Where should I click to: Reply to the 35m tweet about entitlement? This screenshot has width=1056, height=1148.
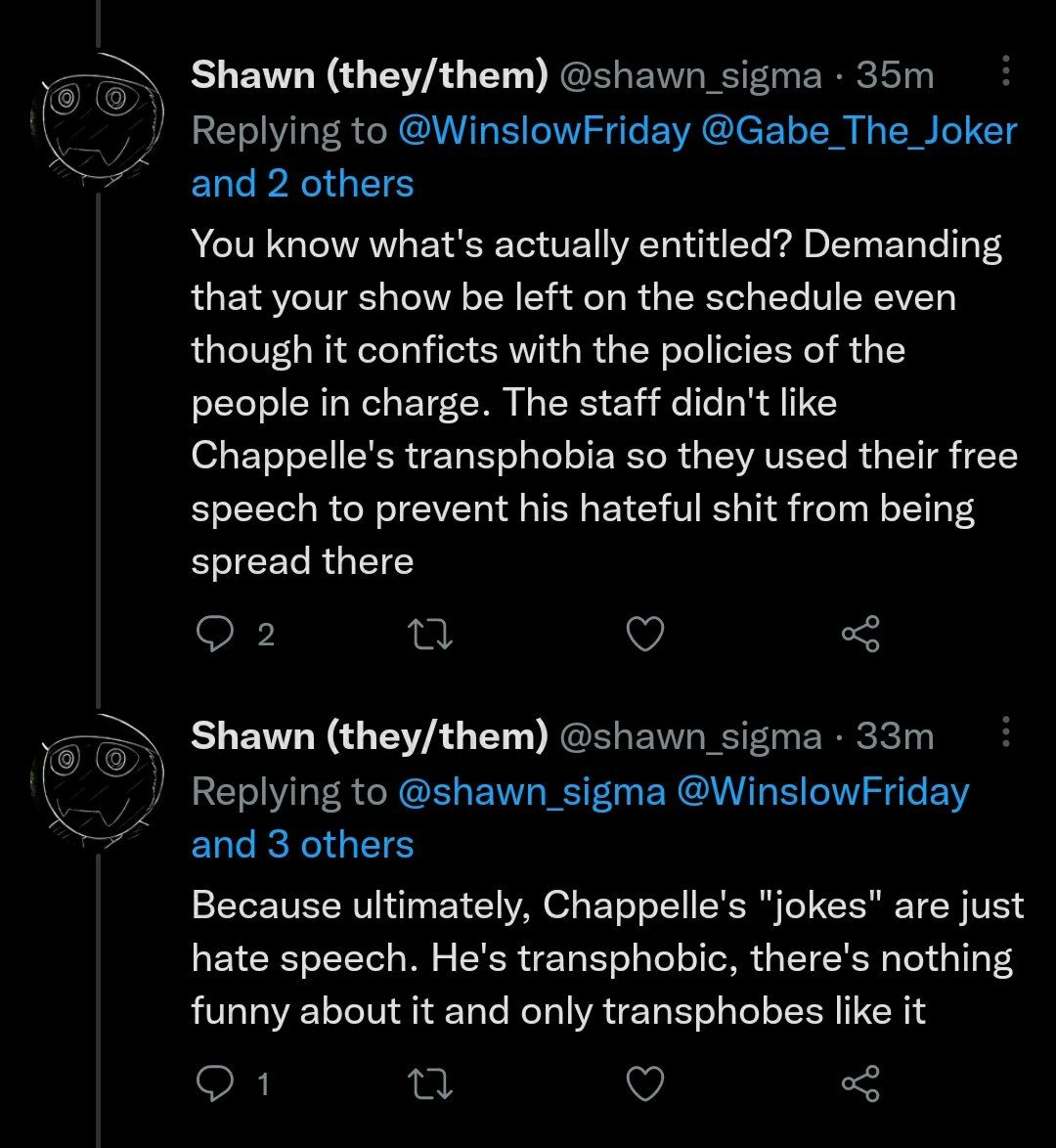point(212,636)
